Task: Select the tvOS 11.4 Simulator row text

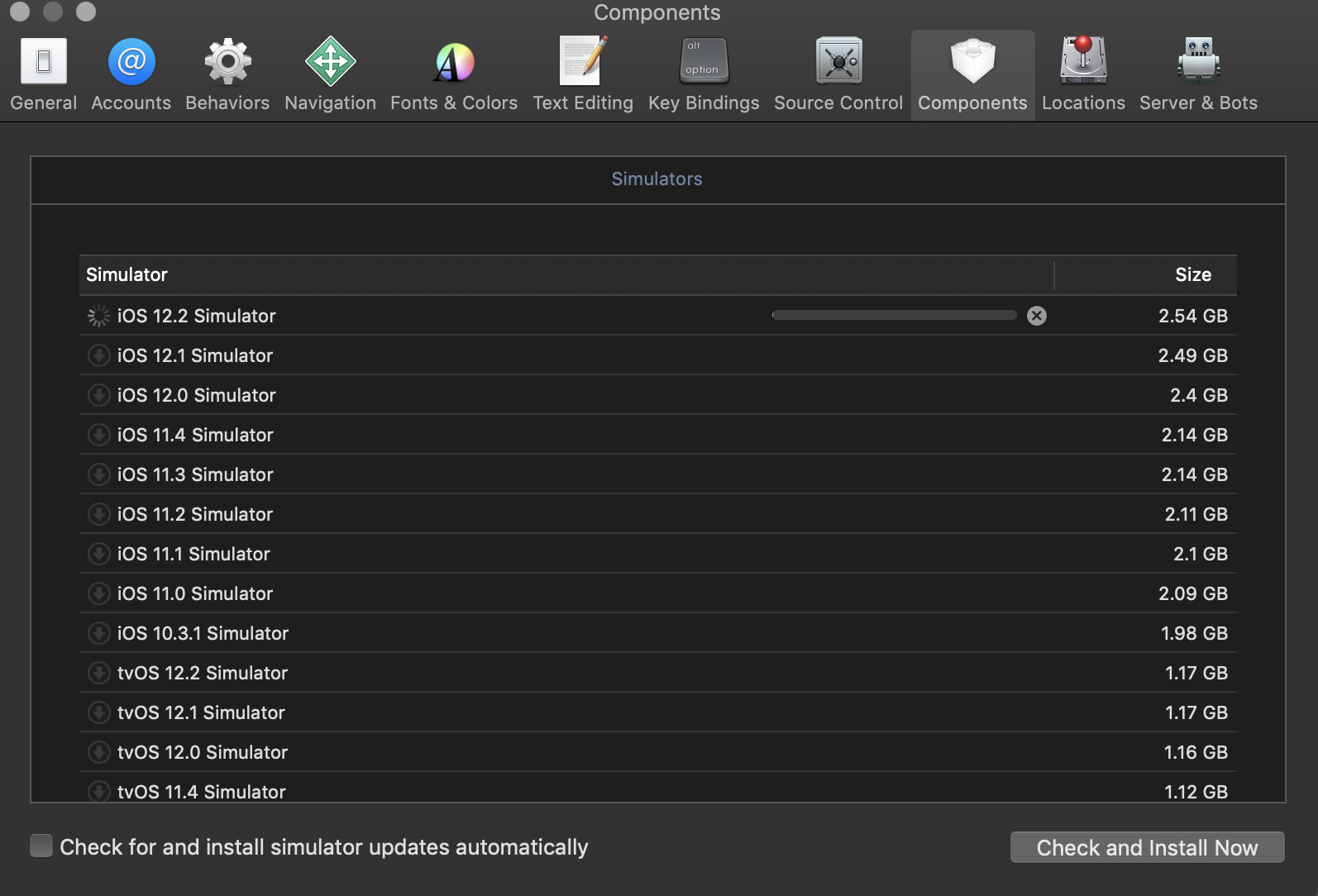Action: pyautogui.click(x=202, y=791)
